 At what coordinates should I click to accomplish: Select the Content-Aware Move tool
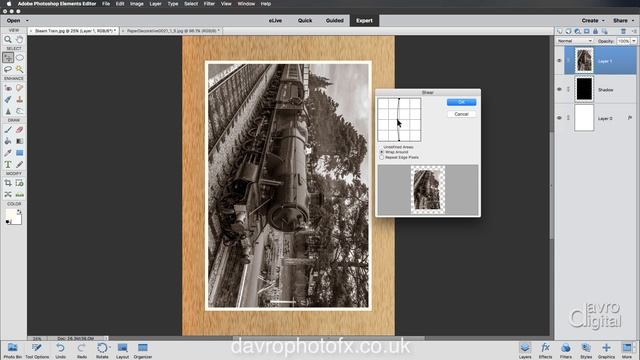pos(8,195)
